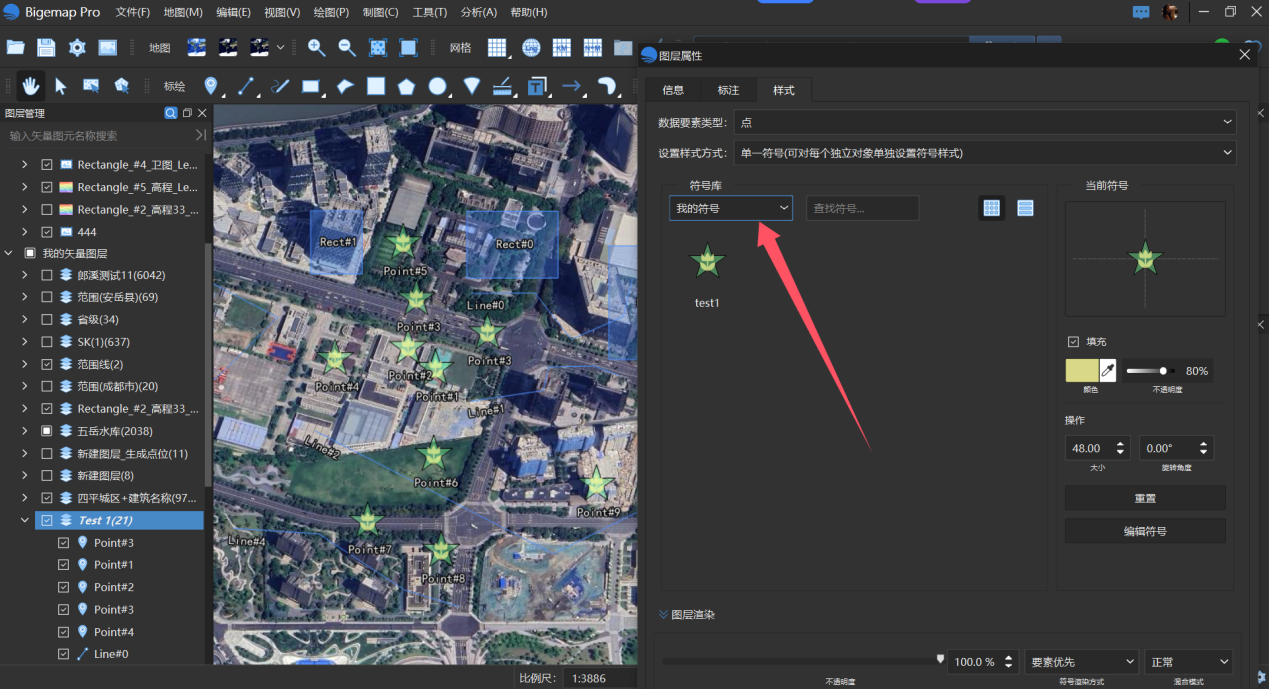This screenshot has width=1269, height=689.
Task: Switch to the 标注 tab
Action: [x=729, y=90]
